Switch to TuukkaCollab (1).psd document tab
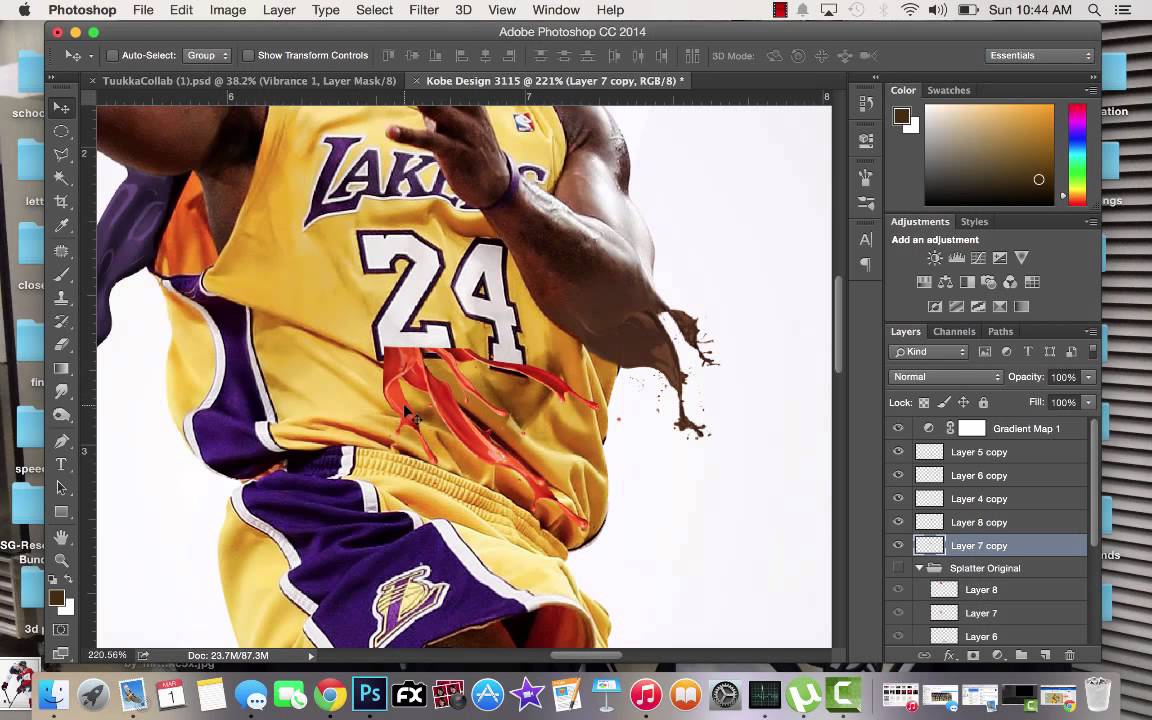 click(248, 81)
